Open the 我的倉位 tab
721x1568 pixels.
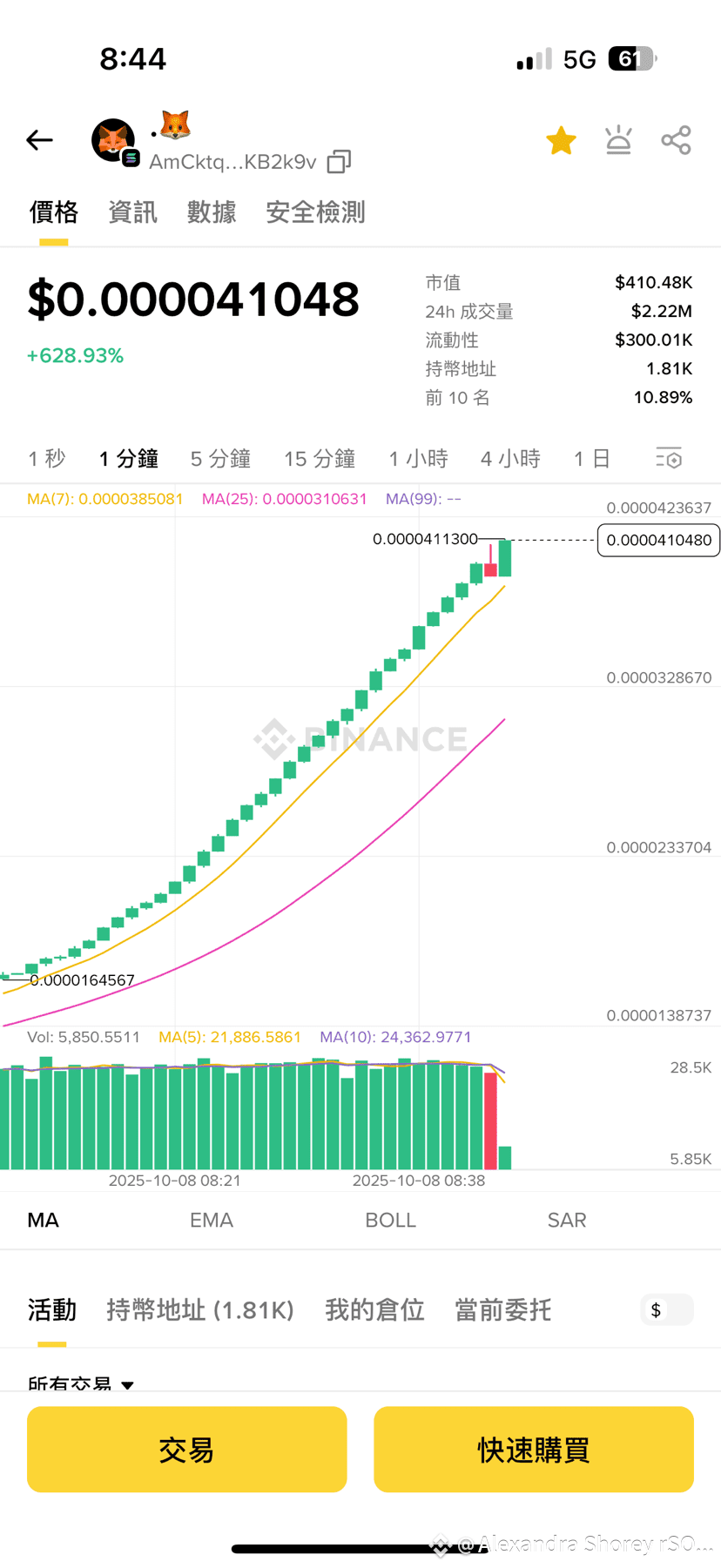(374, 1310)
